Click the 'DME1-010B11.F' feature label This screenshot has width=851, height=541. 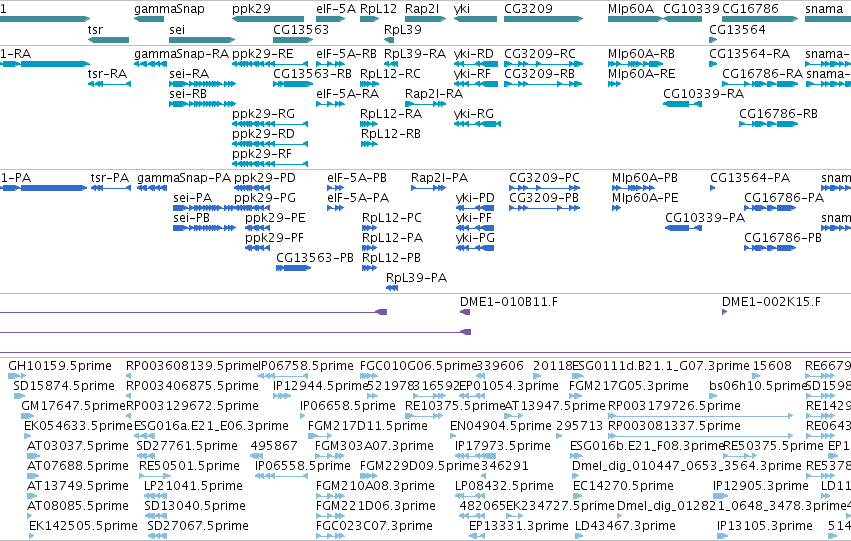(x=509, y=302)
